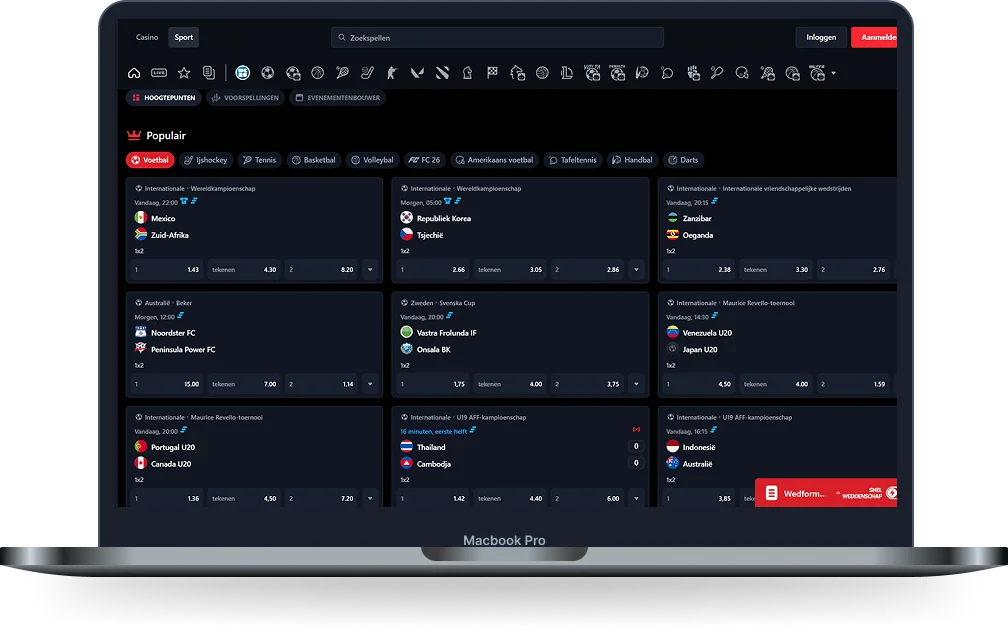Expand more markets for Mexico vs Zuid-Afrika
1008x632 pixels.
pyautogui.click(x=370, y=270)
